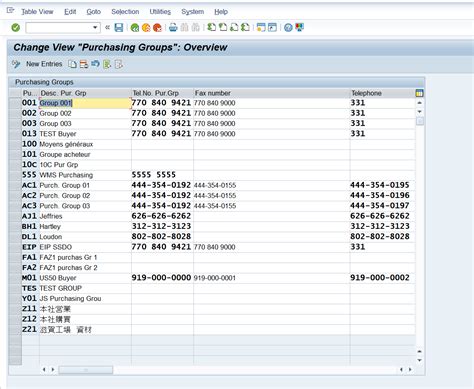Click the Pu... column header
Viewport: 474px width, 389px height.
(x=30, y=93)
